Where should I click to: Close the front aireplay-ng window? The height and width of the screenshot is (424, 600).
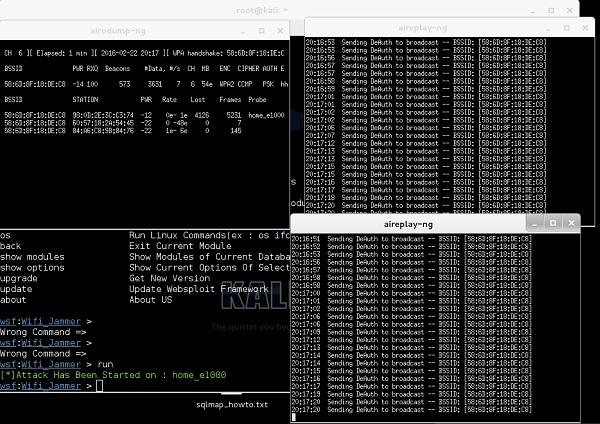click(x=571, y=223)
